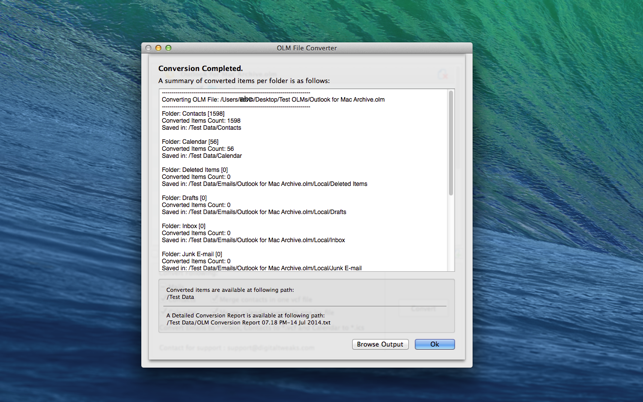This screenshot has width=643, height=402.
Task: Click 'Converted items are available at following path' label
Action: coord(230,290)
